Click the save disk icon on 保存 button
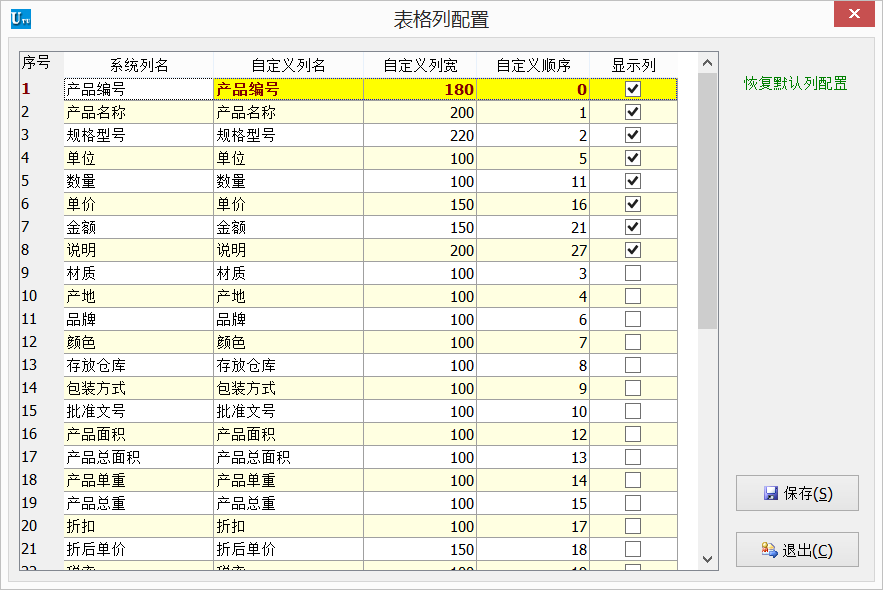This screenshot has width=883, height=590. [770, 492]
